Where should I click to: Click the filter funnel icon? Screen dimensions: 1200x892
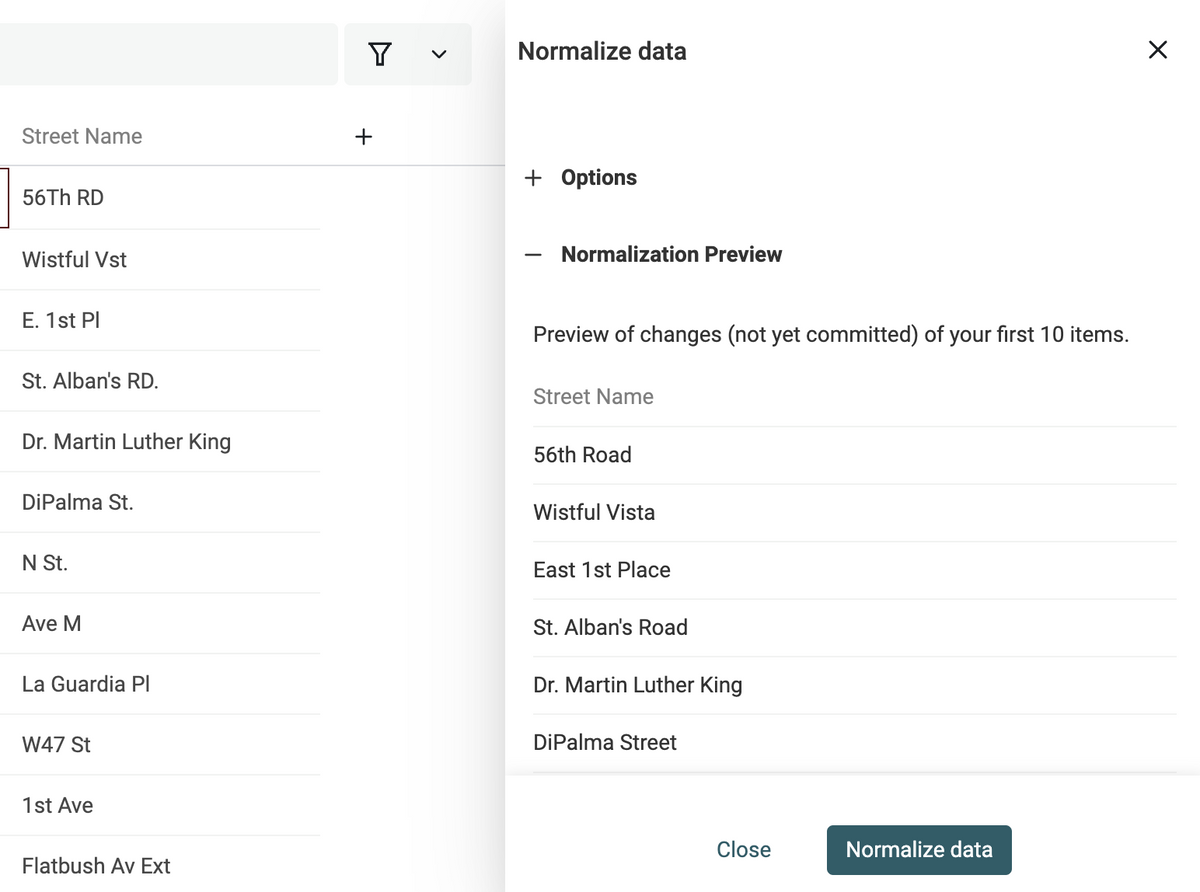(x=380, y=54)
